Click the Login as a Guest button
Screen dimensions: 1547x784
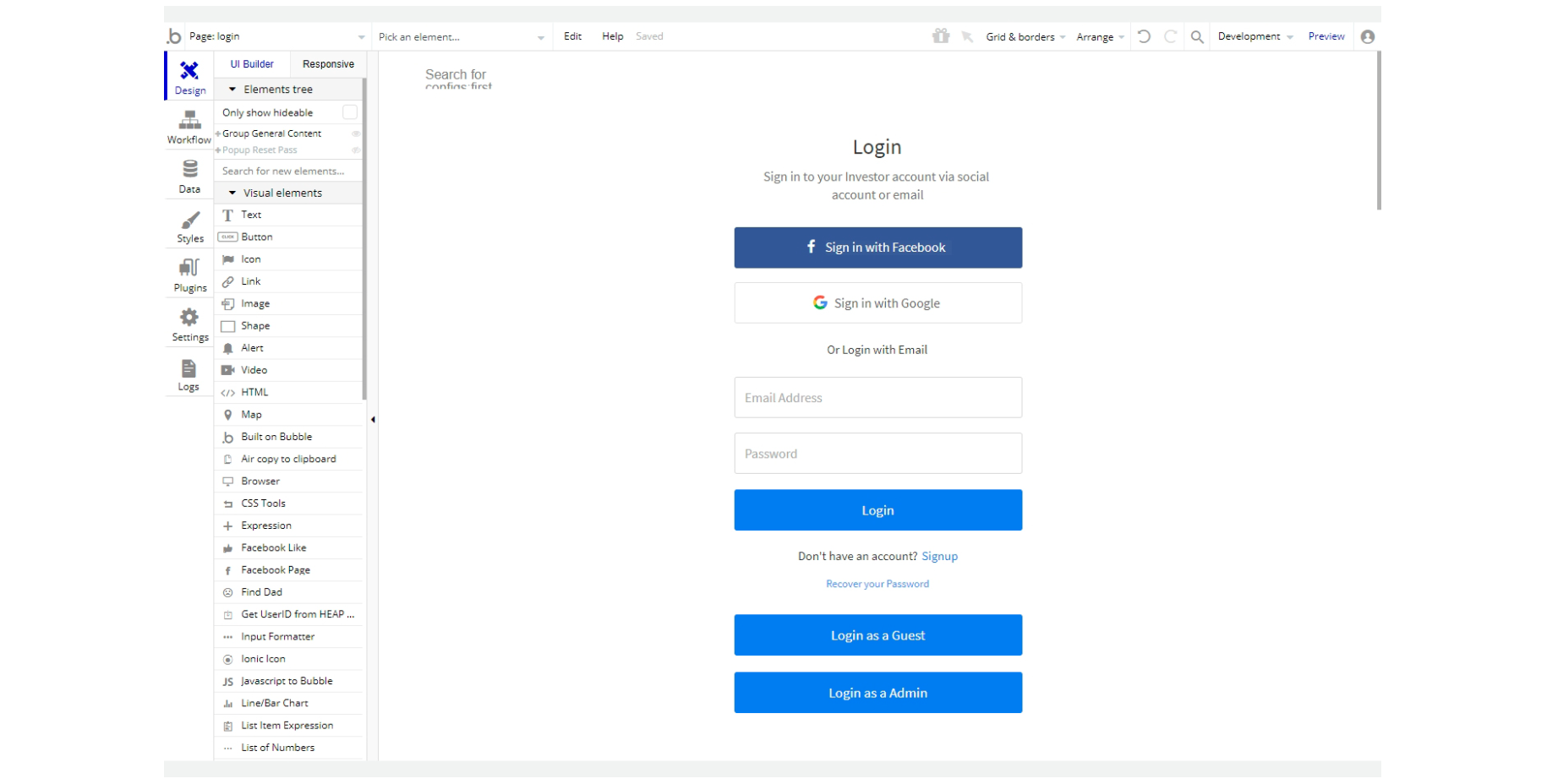(877, 635)
